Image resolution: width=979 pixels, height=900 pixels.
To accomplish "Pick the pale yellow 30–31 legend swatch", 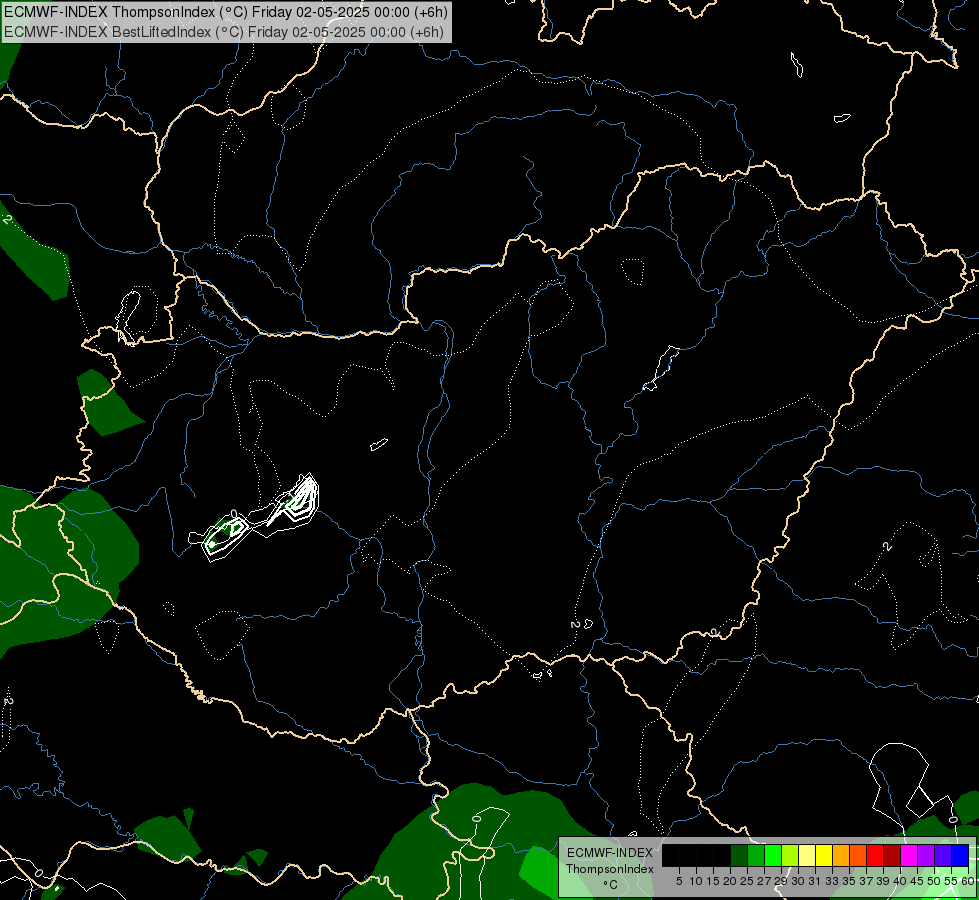I will 807,855.
